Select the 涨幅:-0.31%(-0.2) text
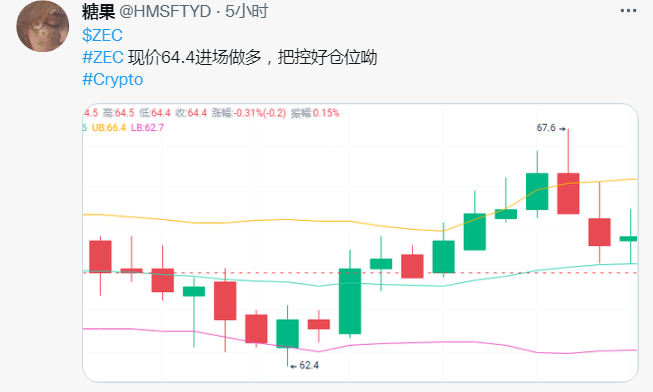 (x=249, y=113)
